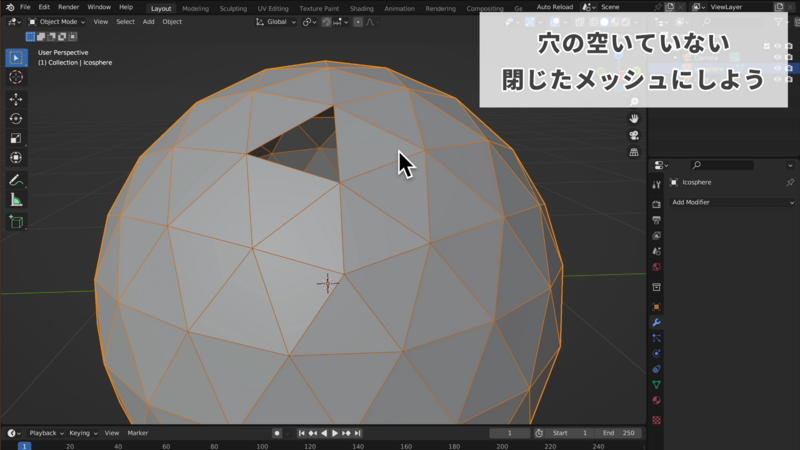Select the Add Cube tool
Viewport: 800px width, 450px height.
coord(16,222)
